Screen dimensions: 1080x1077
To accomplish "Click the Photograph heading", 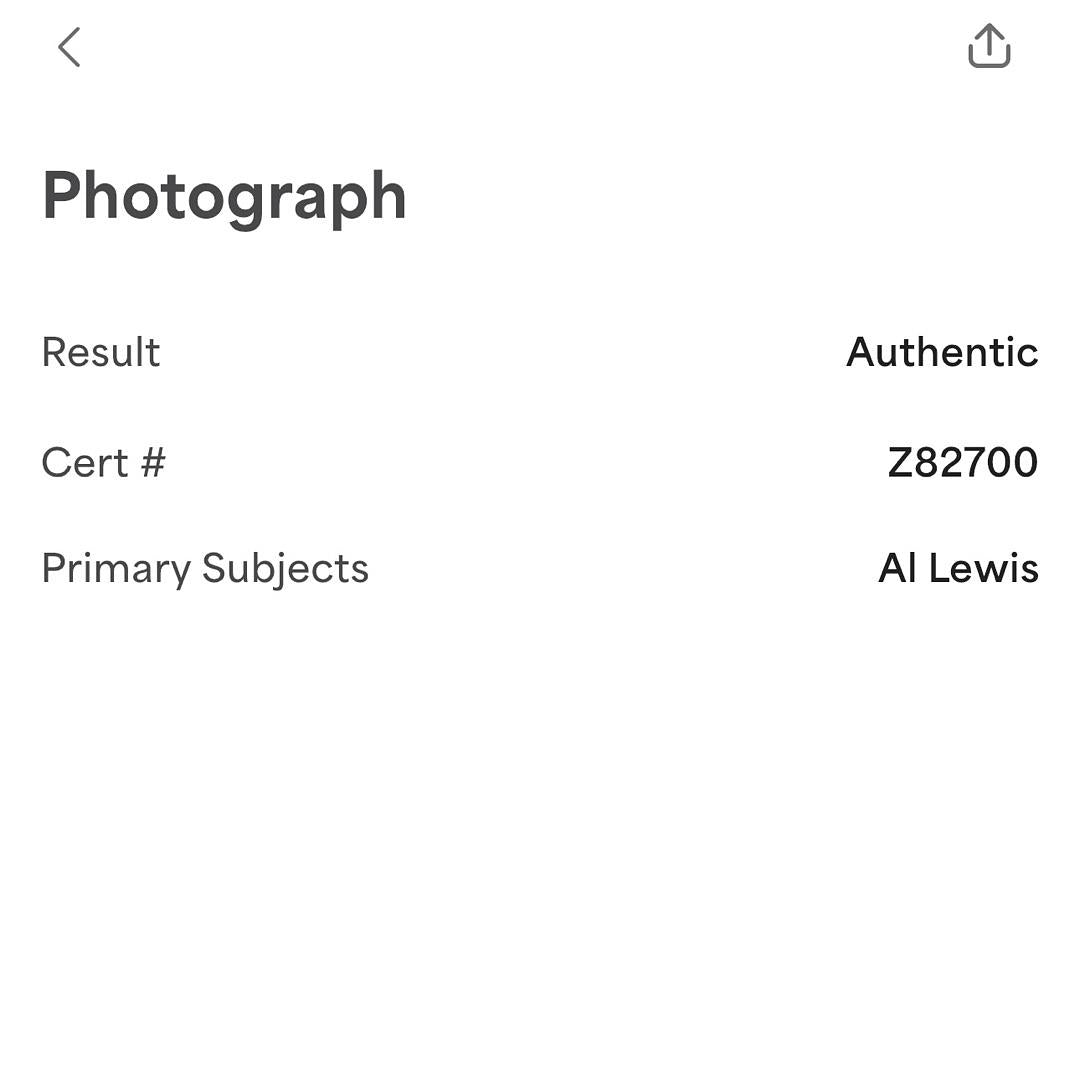I will tap(224, 196).
